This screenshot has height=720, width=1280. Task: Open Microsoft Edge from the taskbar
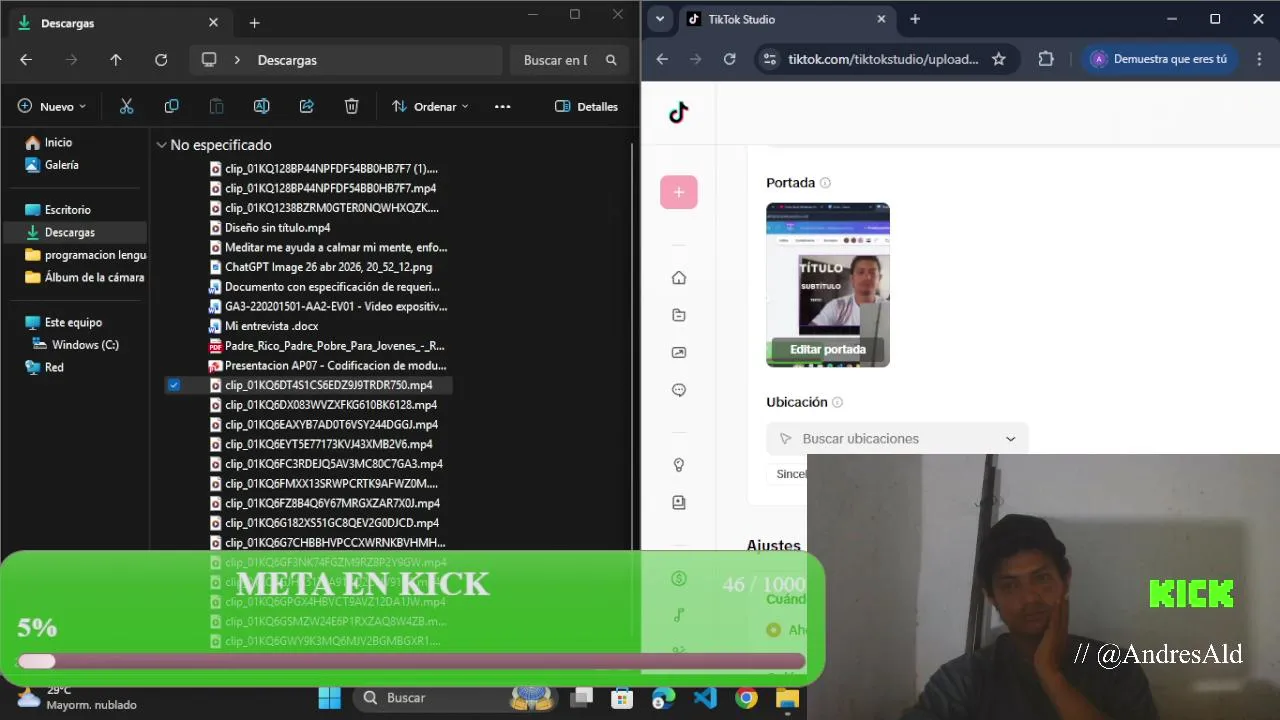[x=664, y=698]
